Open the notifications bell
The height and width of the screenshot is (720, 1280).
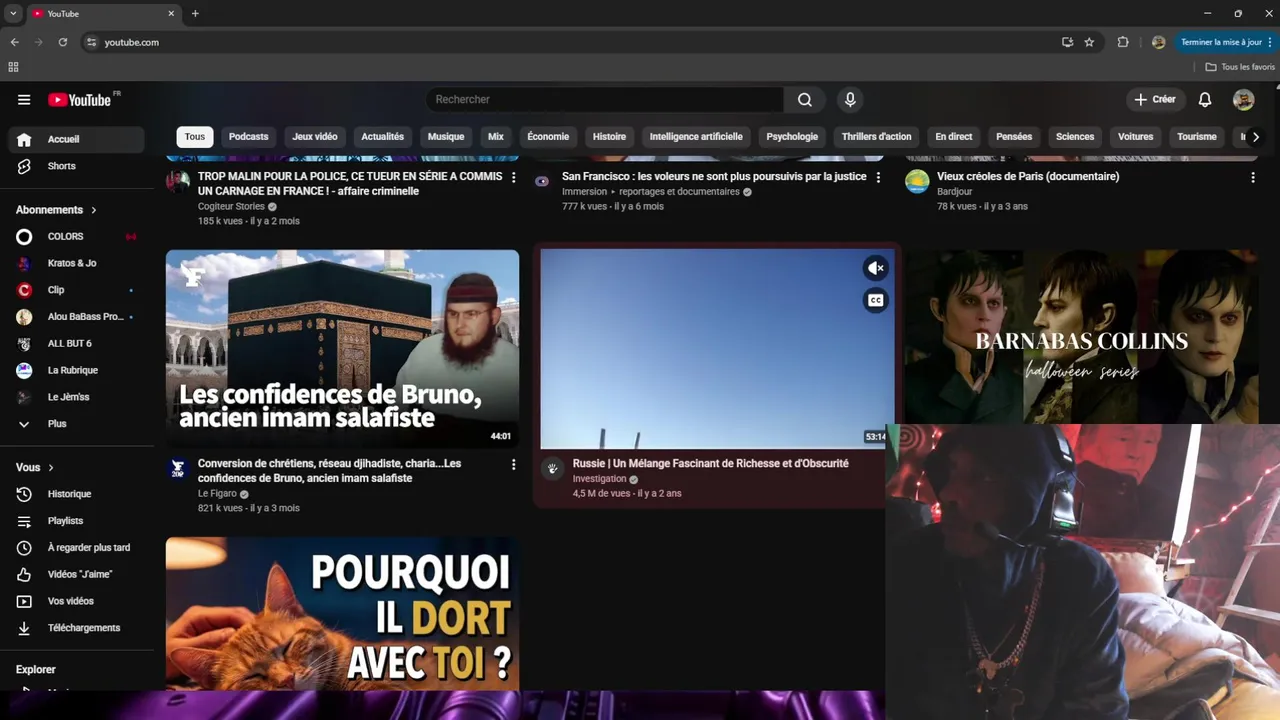(1205, 99)
